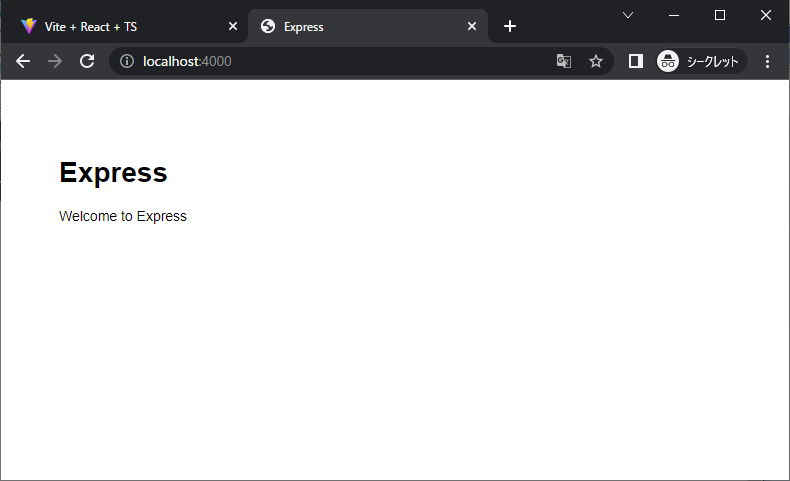Go back to the previous page
Viewport: 790px width, 481px height.
click(23, 61)
